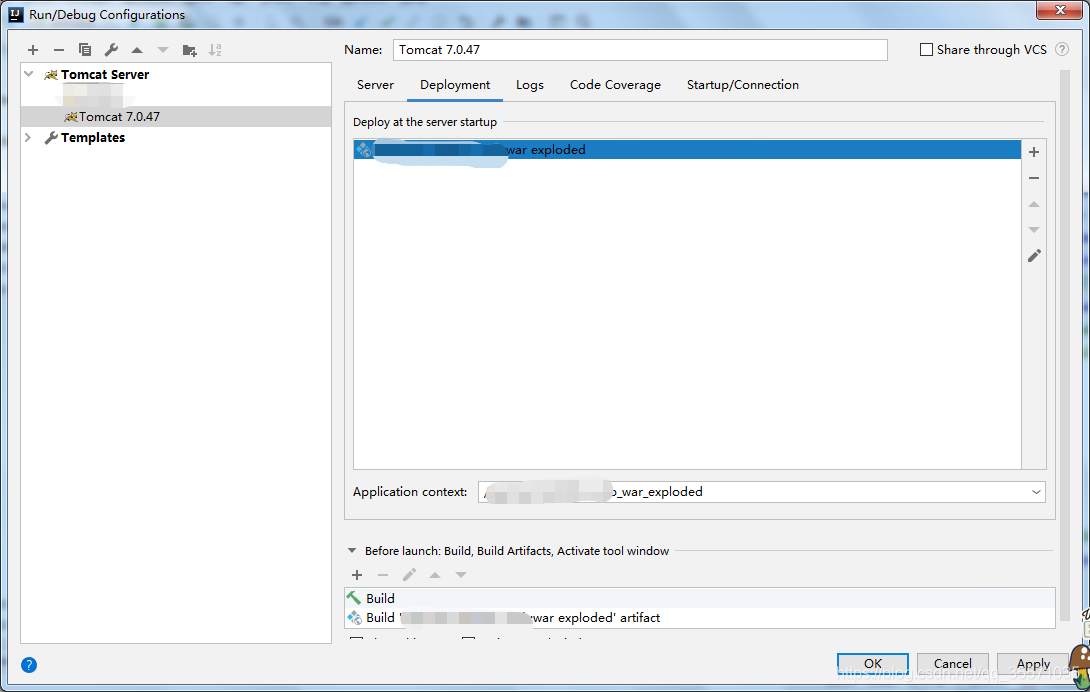Show Share through VCS help hint icon
This screenshot has height=692, width=1090.
[1061, 49]
